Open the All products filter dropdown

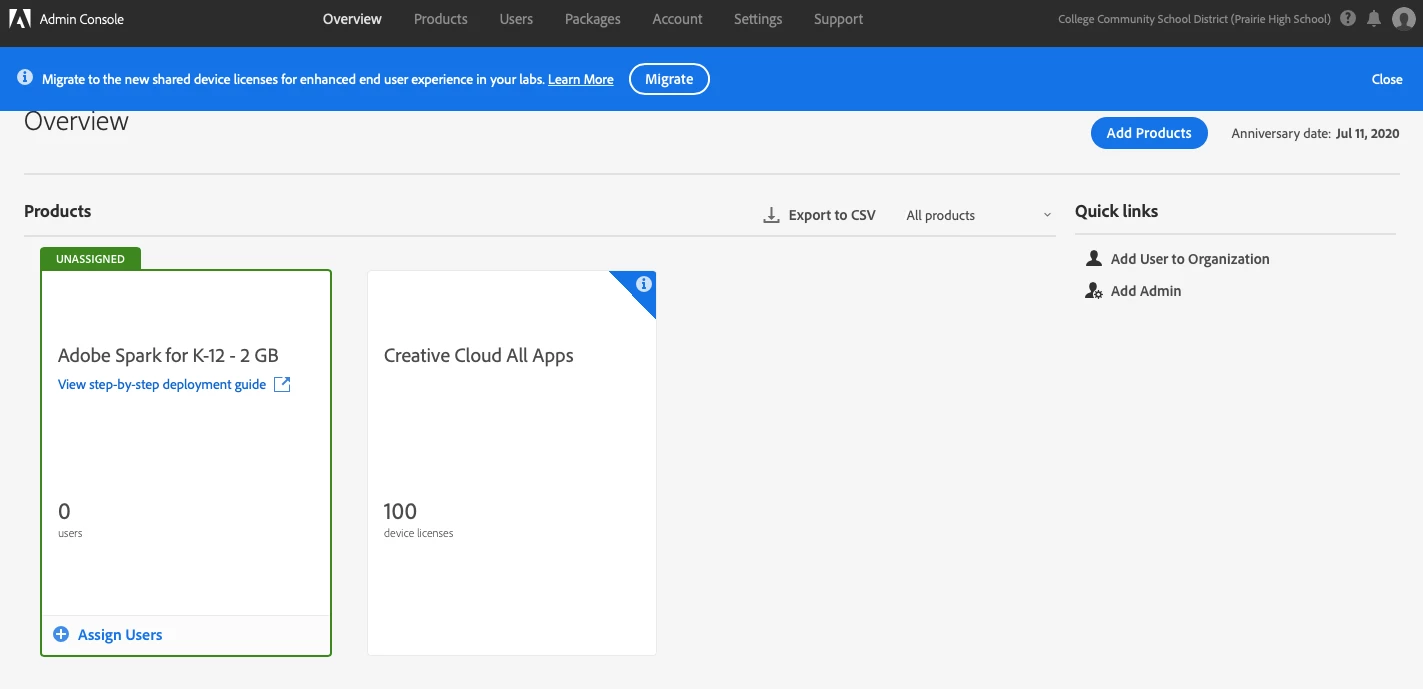click(978, 215)
